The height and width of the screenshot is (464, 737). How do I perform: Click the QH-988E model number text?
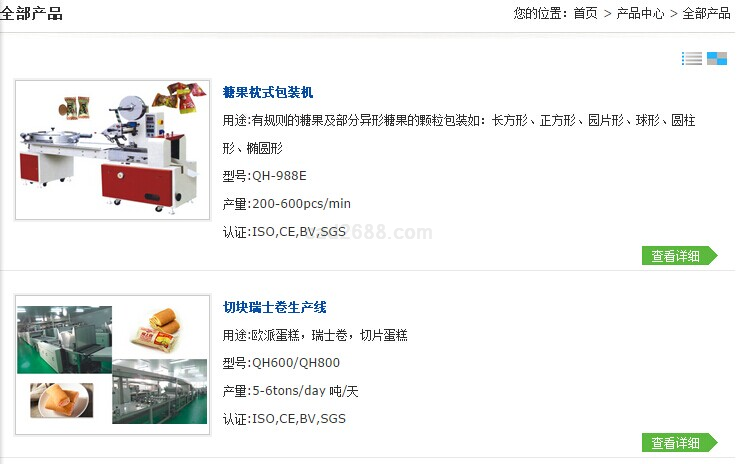[x=279, y=176]
